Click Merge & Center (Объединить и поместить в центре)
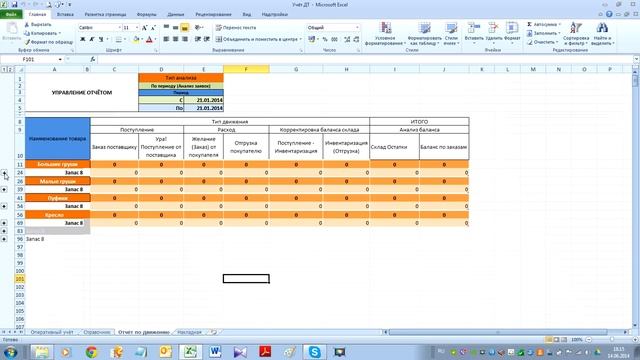 (x=259, y=39)
